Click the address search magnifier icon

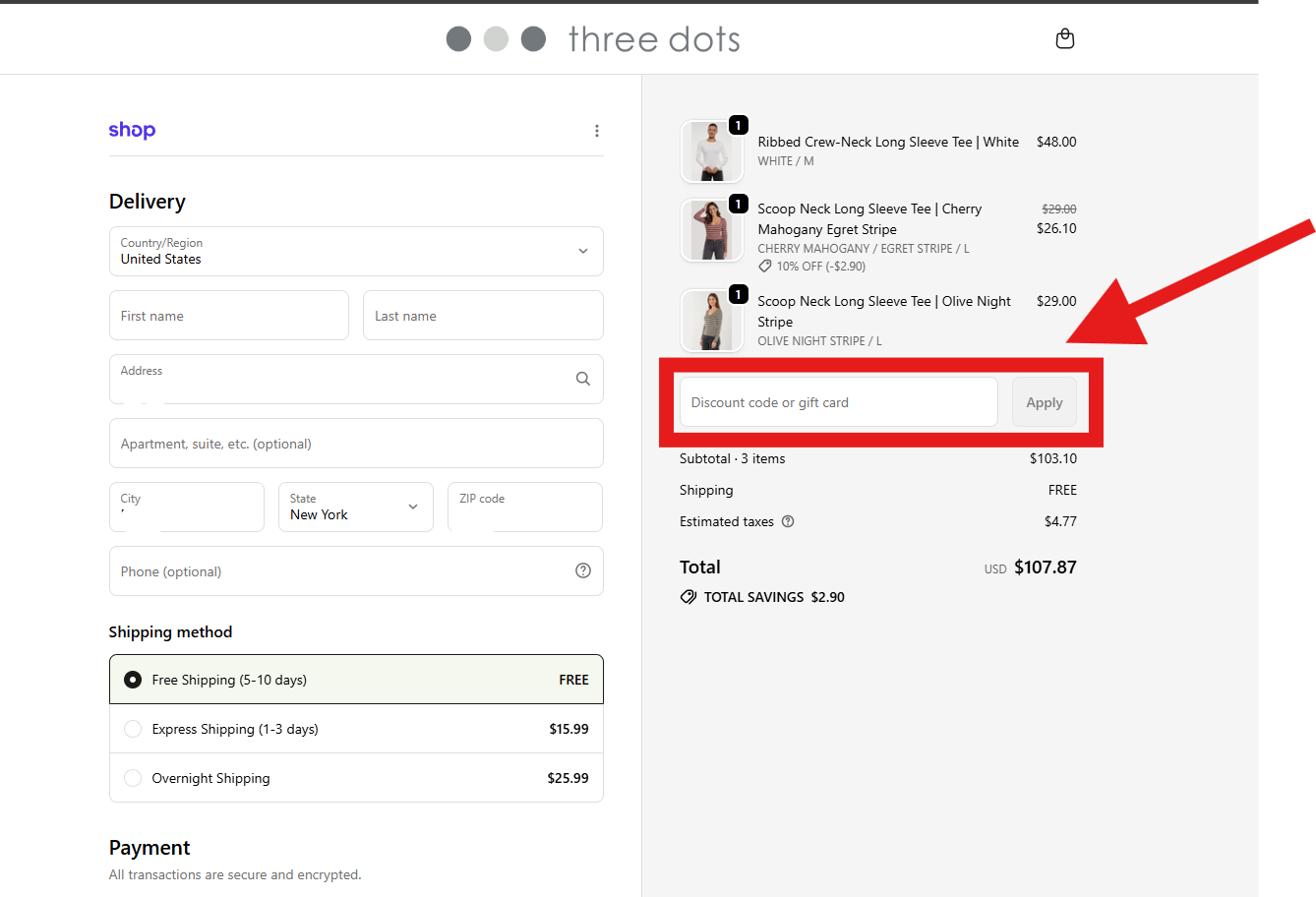(582, 379)
